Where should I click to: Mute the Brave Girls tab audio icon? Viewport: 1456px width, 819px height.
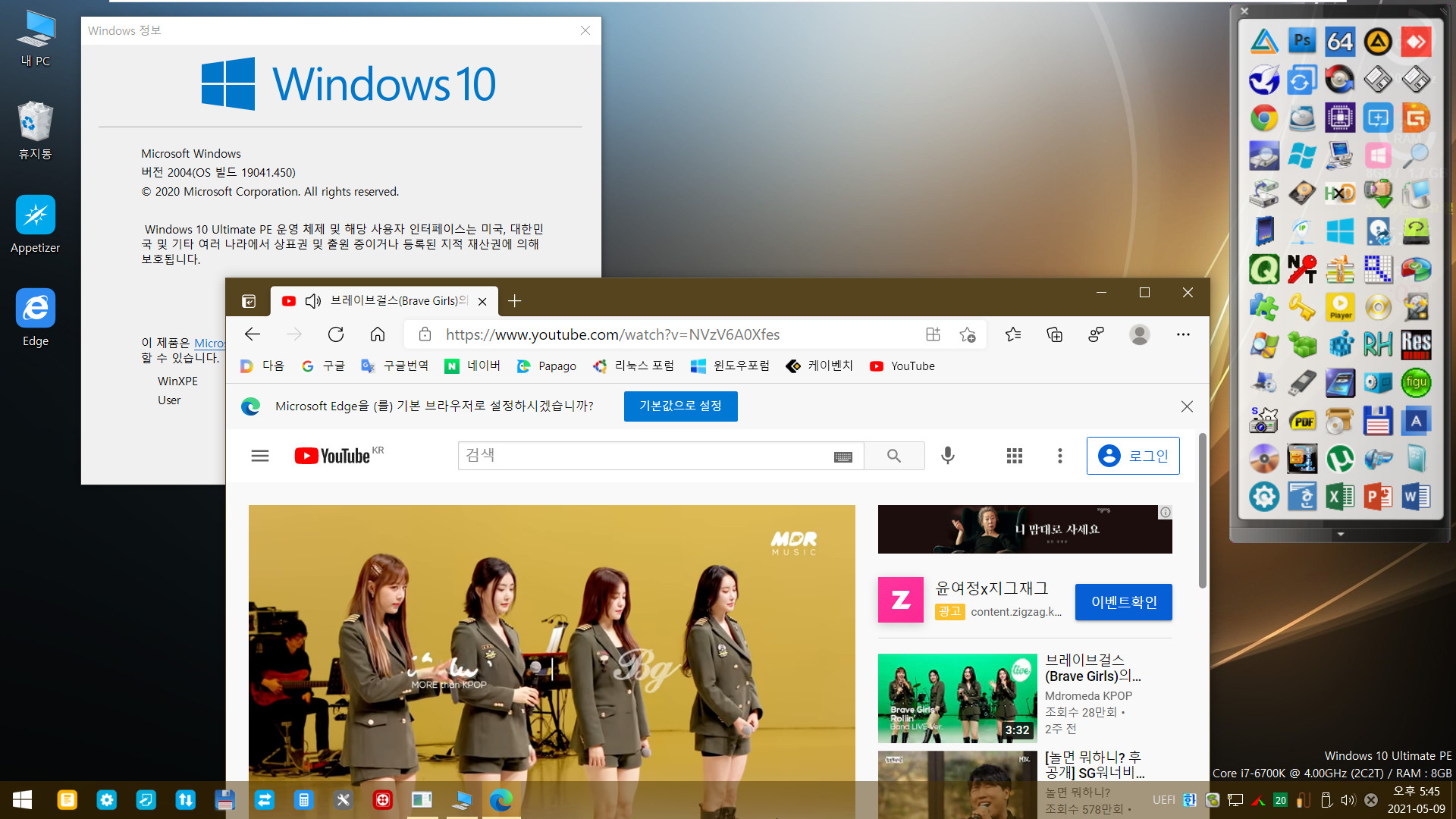tap(313, 301)
